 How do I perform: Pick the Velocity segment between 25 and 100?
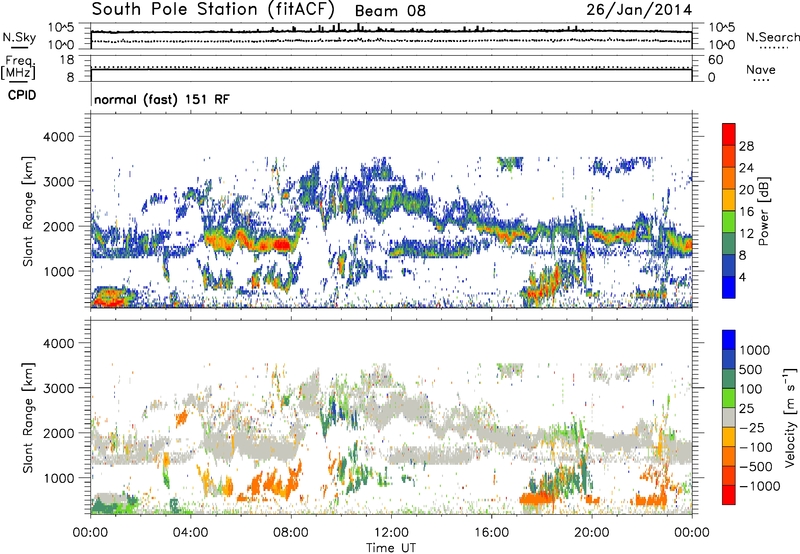pos(729,398)
